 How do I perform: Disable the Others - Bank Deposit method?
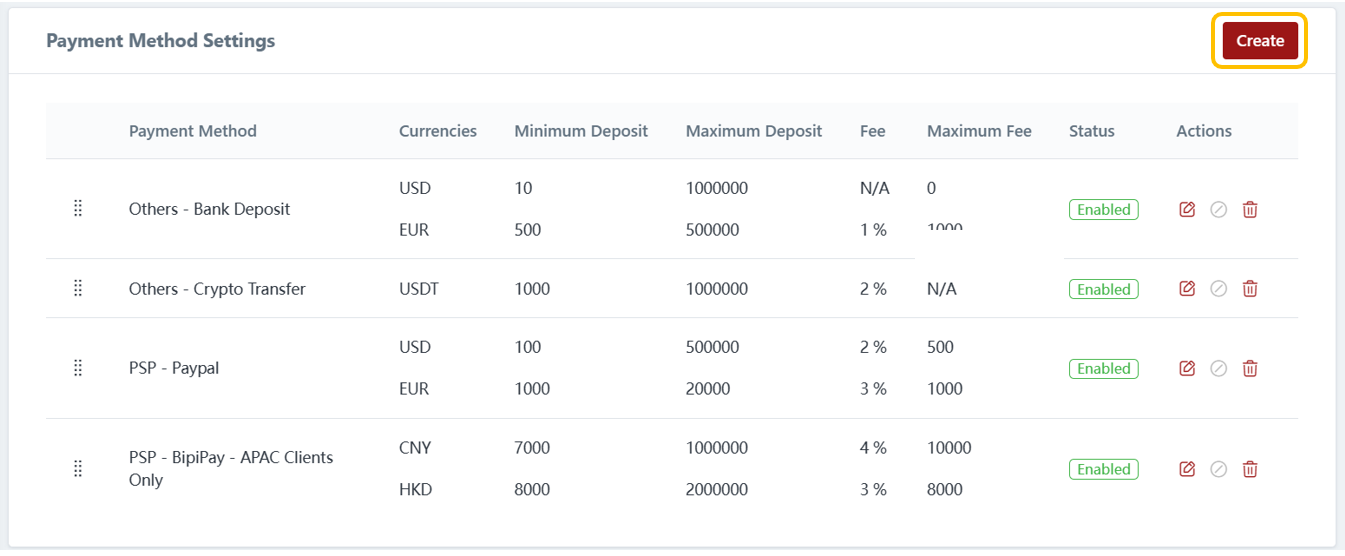(x=1218, y=209)
